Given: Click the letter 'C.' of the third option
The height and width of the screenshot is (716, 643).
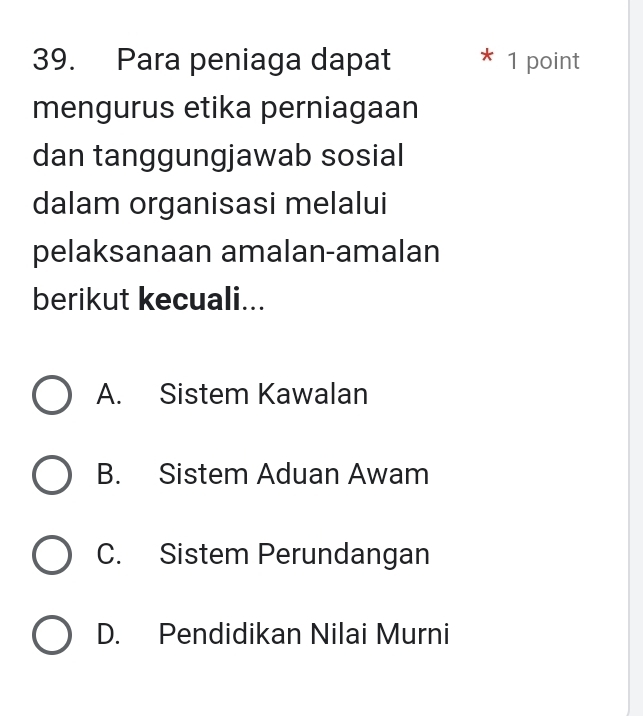Looking at the screenshot, I should pos(110,555).
